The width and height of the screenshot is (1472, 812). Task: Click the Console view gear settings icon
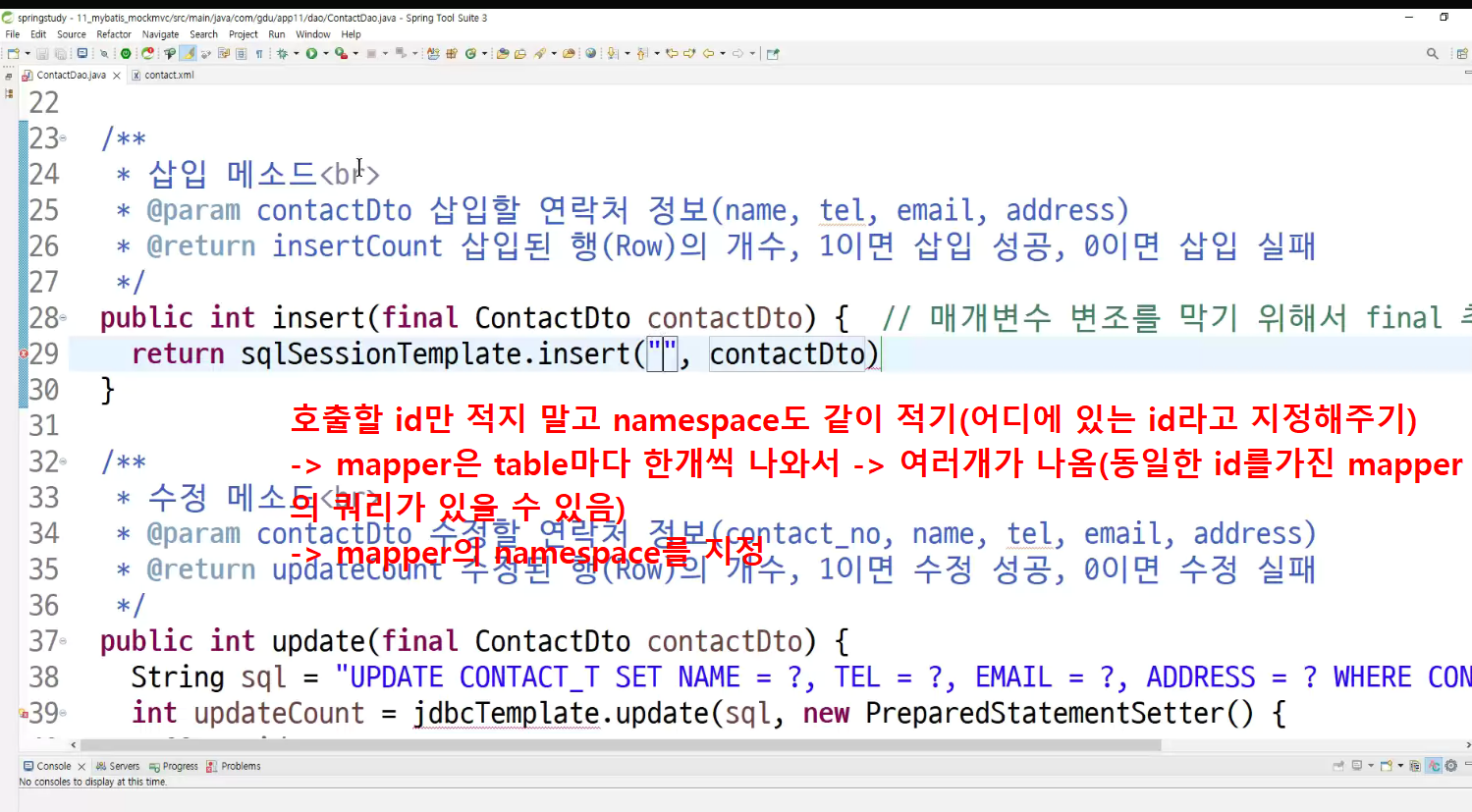pos(1450,766)
